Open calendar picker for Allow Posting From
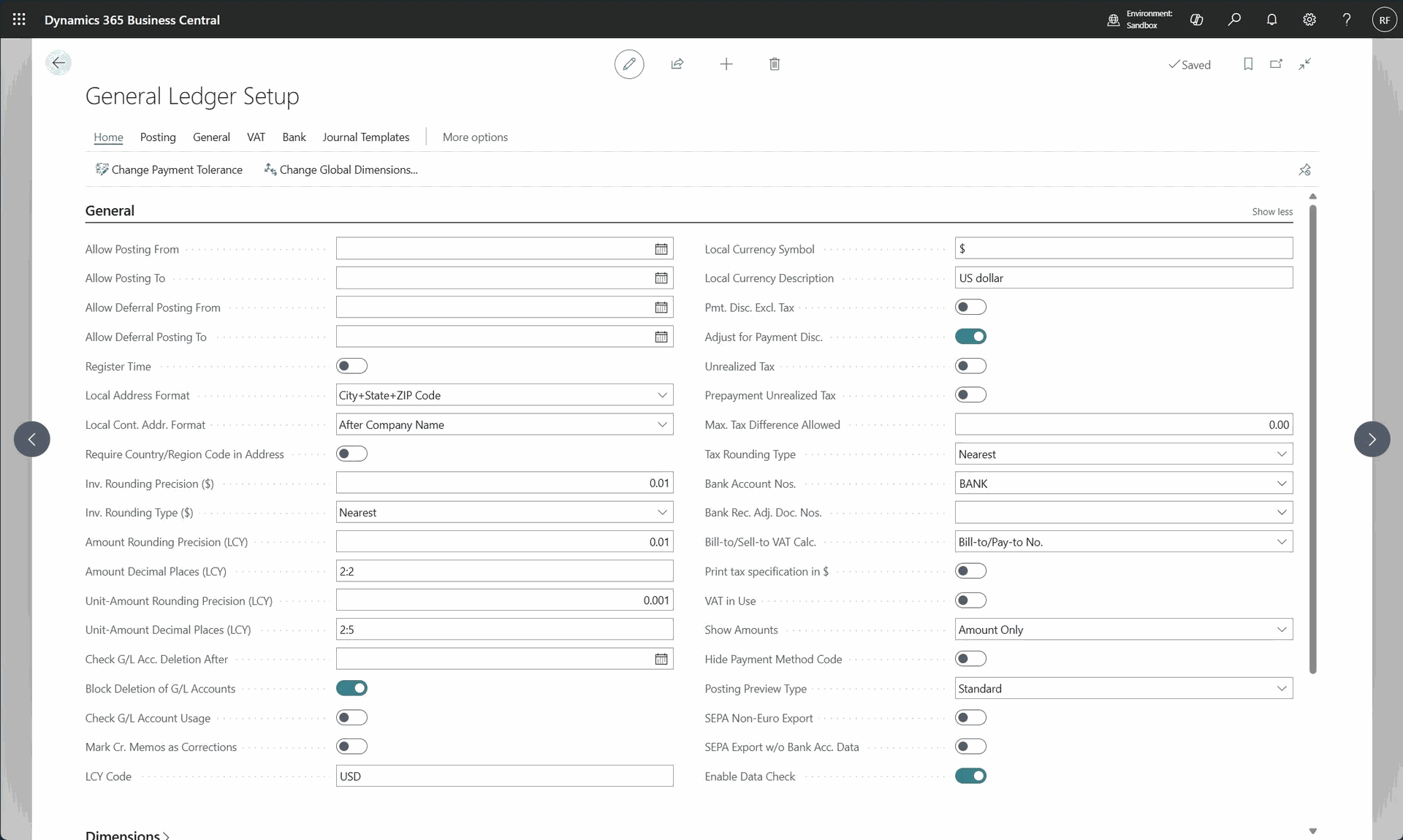The image size is (1403, 840). (x=661, y=249)
